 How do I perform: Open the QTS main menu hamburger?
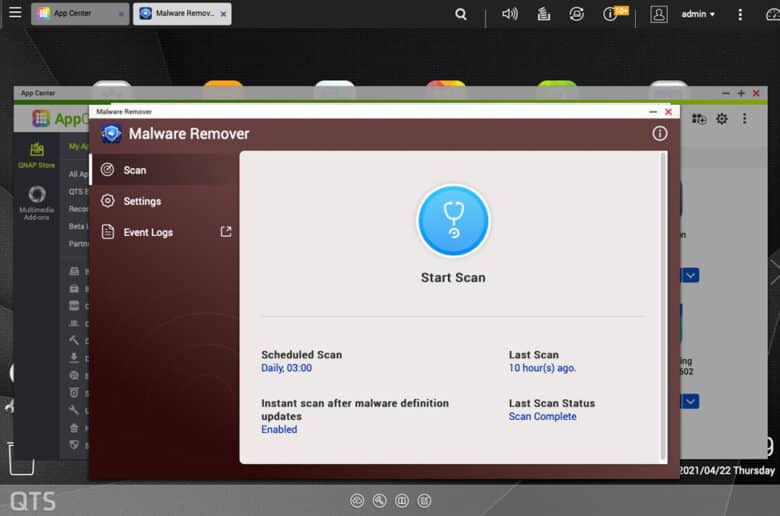click(15, 12)
